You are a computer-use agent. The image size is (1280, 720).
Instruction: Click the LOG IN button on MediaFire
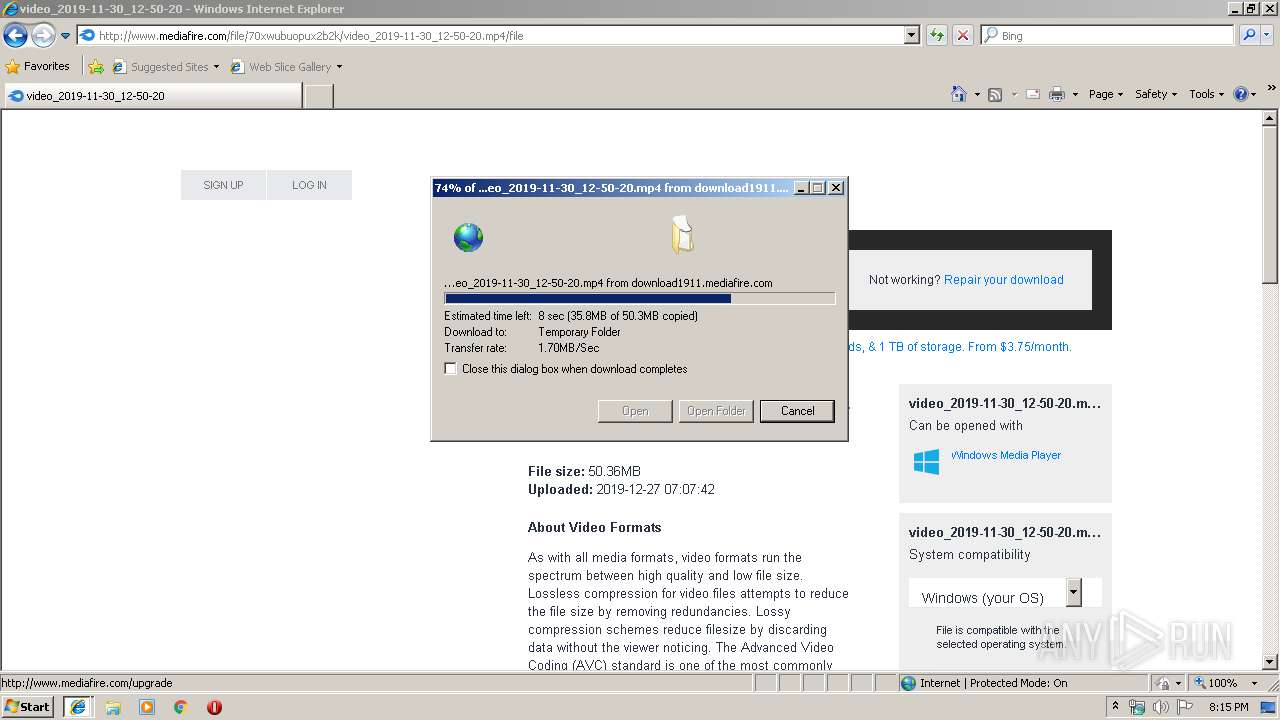point(309,185)
